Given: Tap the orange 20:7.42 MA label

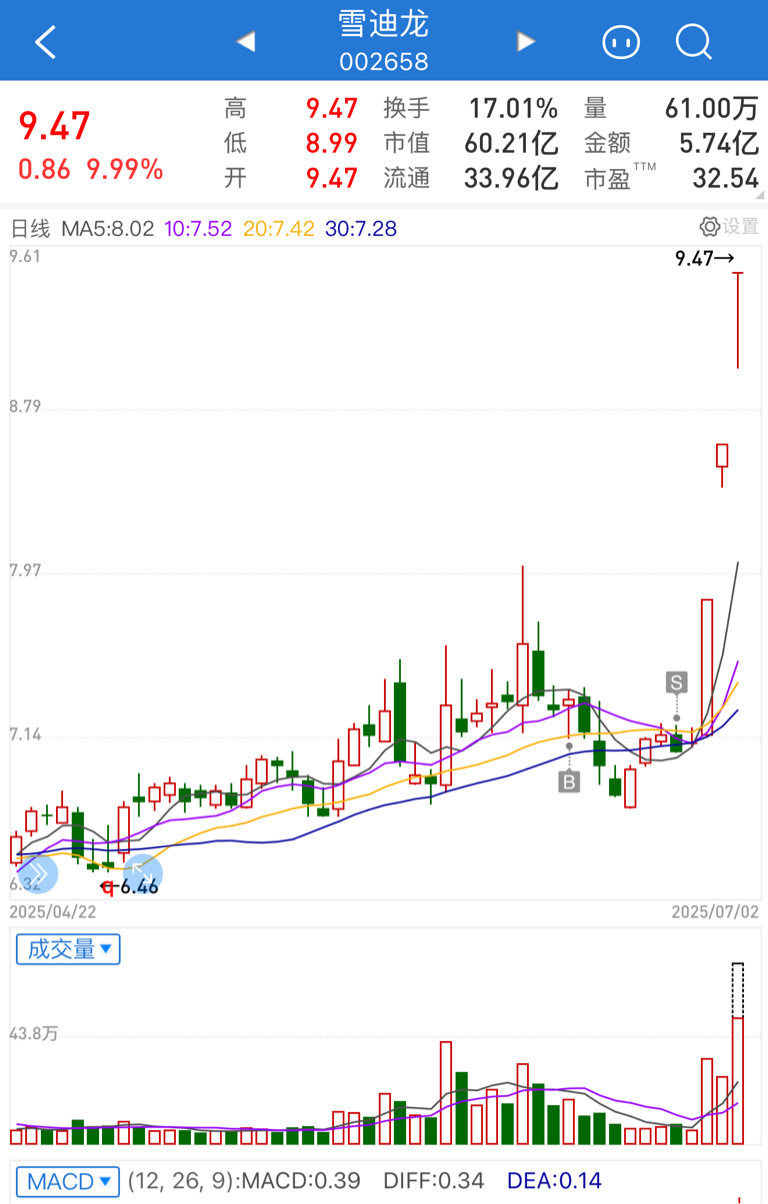Looking at the screenshot, I should (x=279, y=229).
